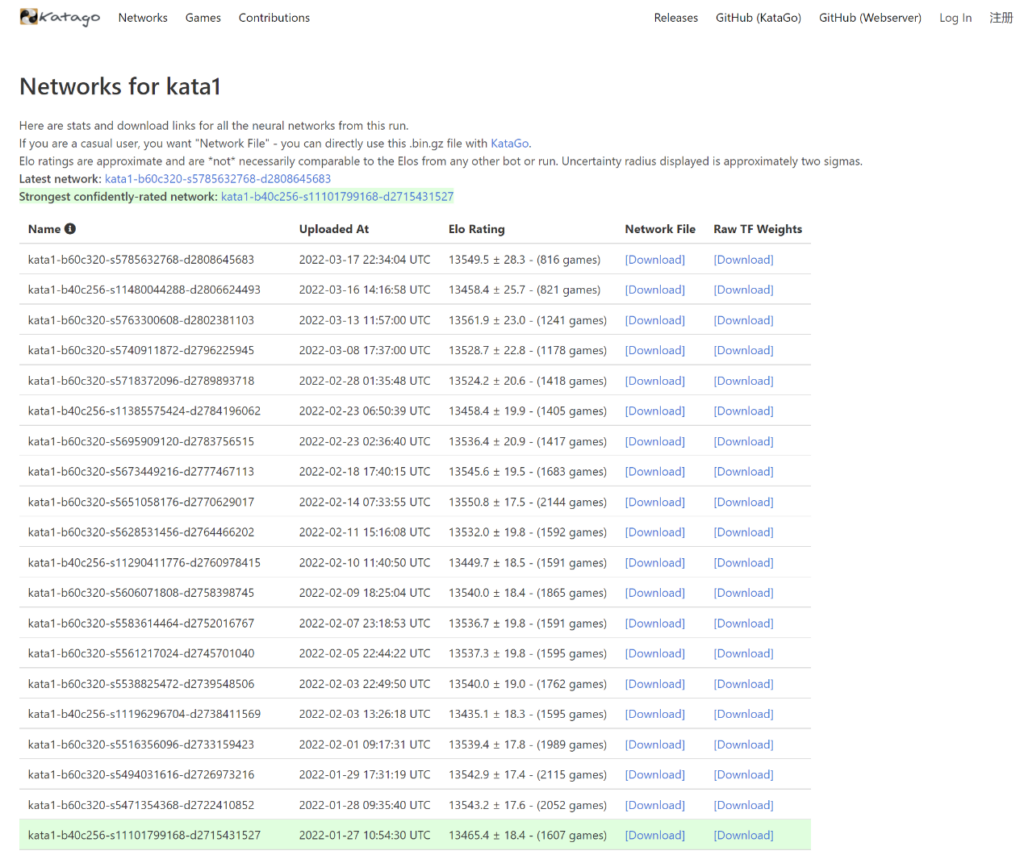Download Raw TF Weights for s5673449216 row
1024x855 pixels.
click(743, 472)
